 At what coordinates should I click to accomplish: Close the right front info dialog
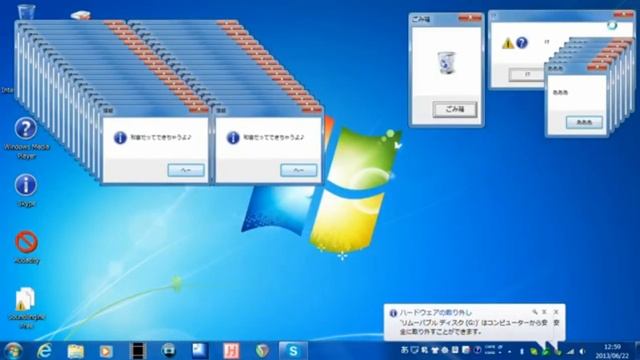(x=311, y=109)
